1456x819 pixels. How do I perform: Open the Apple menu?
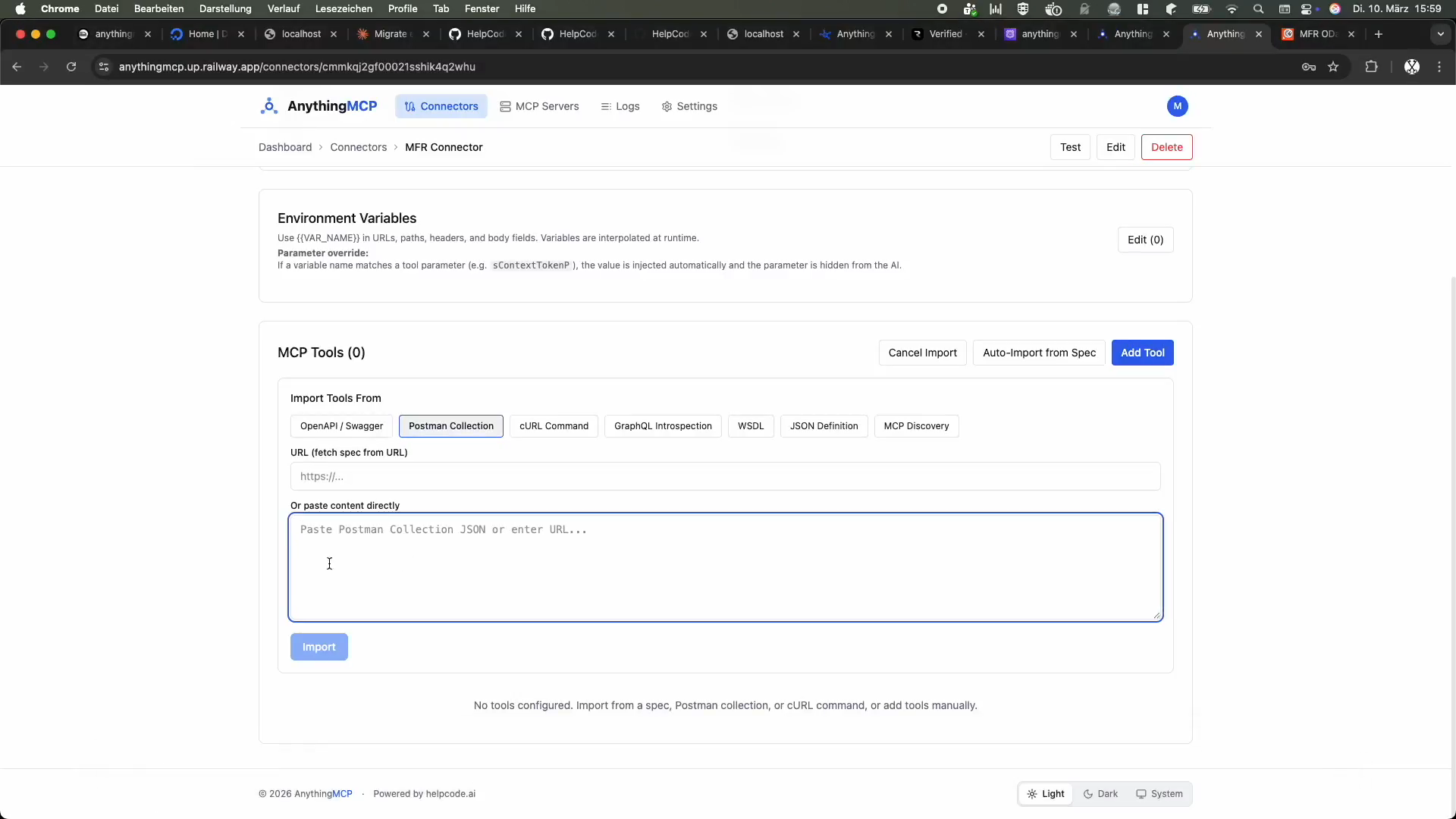pos(20,9)
